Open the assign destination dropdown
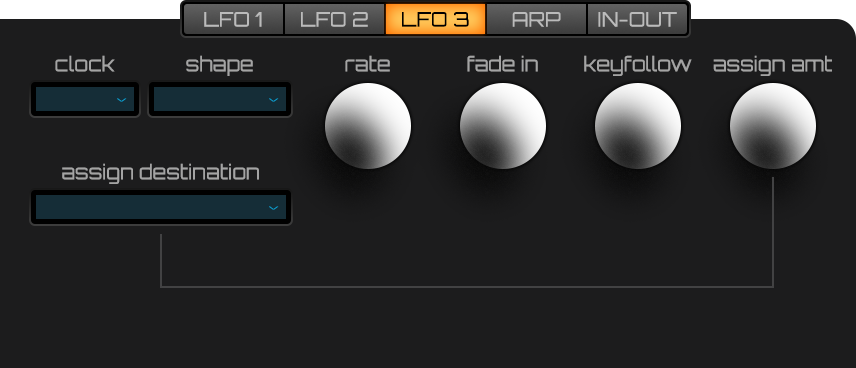Image resolution: width=856 pixels, height=368 pixels. (x=160, y=207)
